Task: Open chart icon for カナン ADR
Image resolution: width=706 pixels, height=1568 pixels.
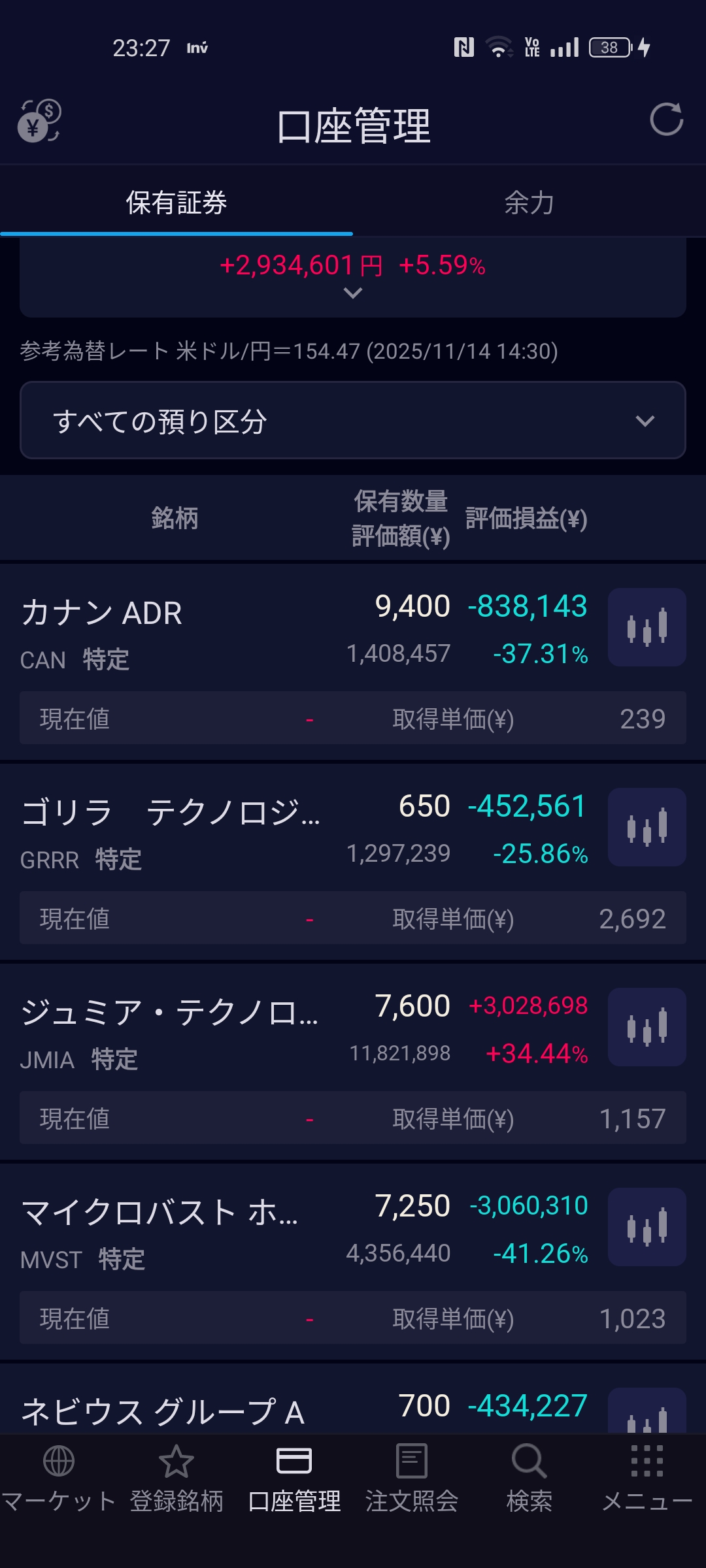Action: [647, 627]
